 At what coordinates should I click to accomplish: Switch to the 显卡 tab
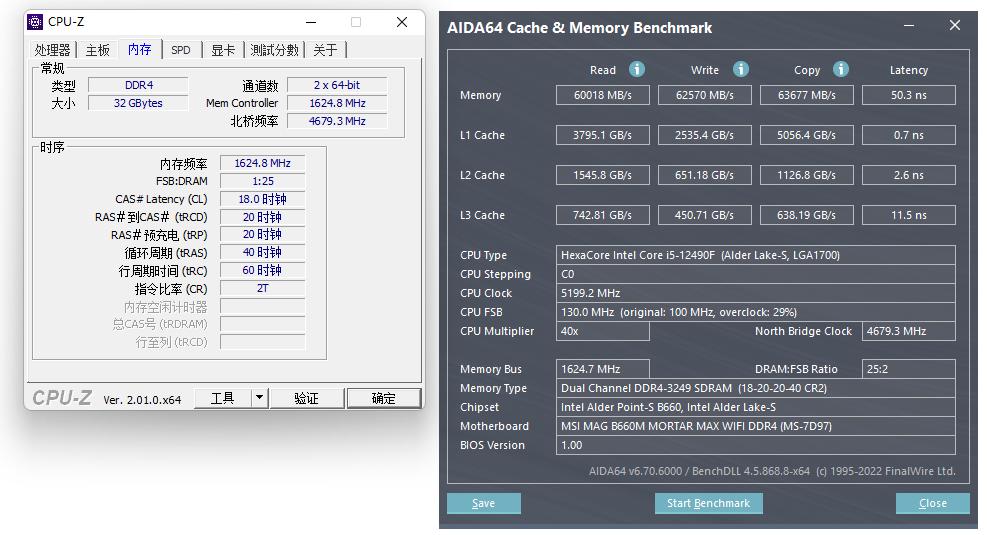pyautogui.click(x=223, y=50)
